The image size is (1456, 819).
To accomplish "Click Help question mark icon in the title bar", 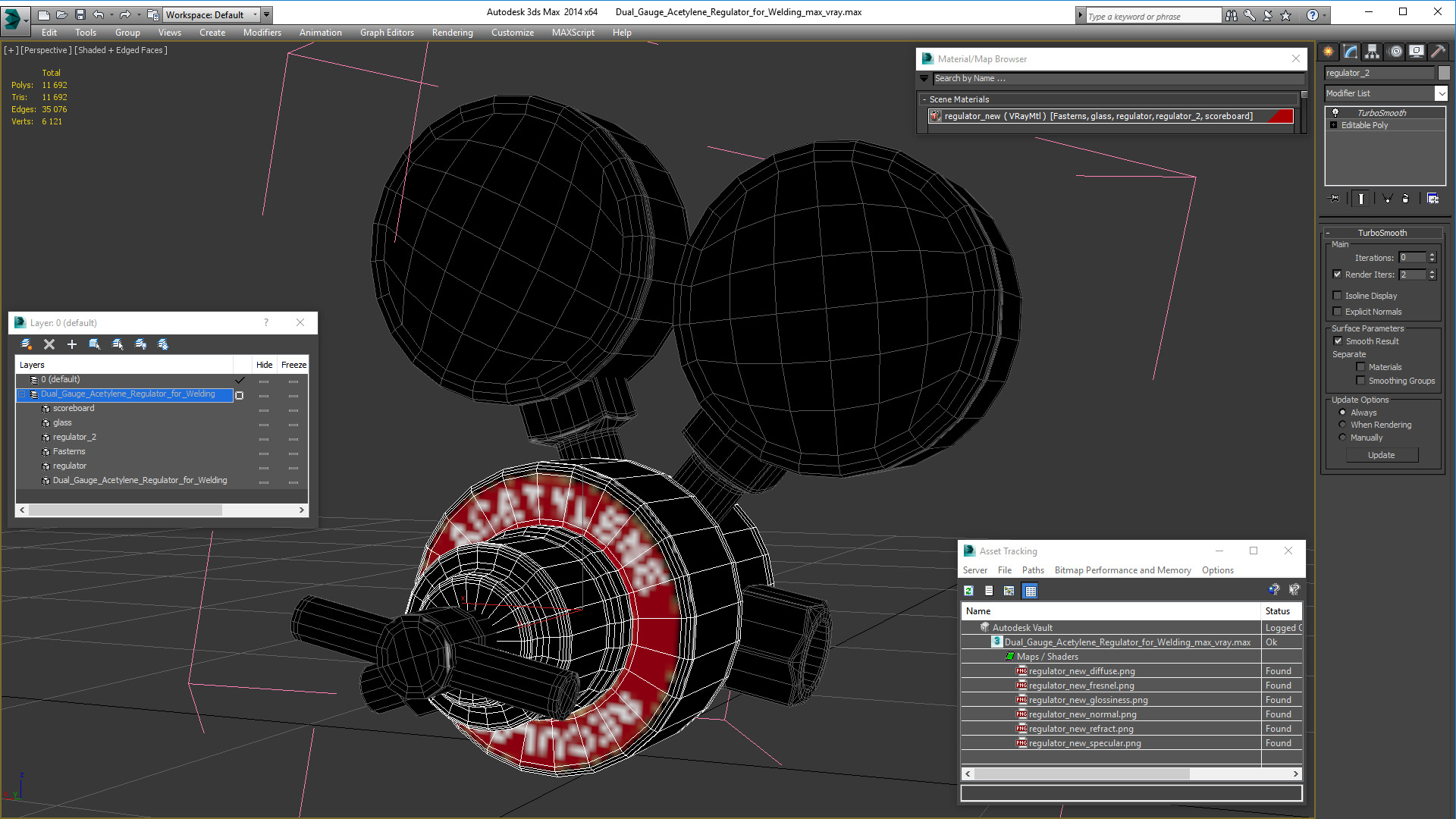I will tap(1313, 15).
